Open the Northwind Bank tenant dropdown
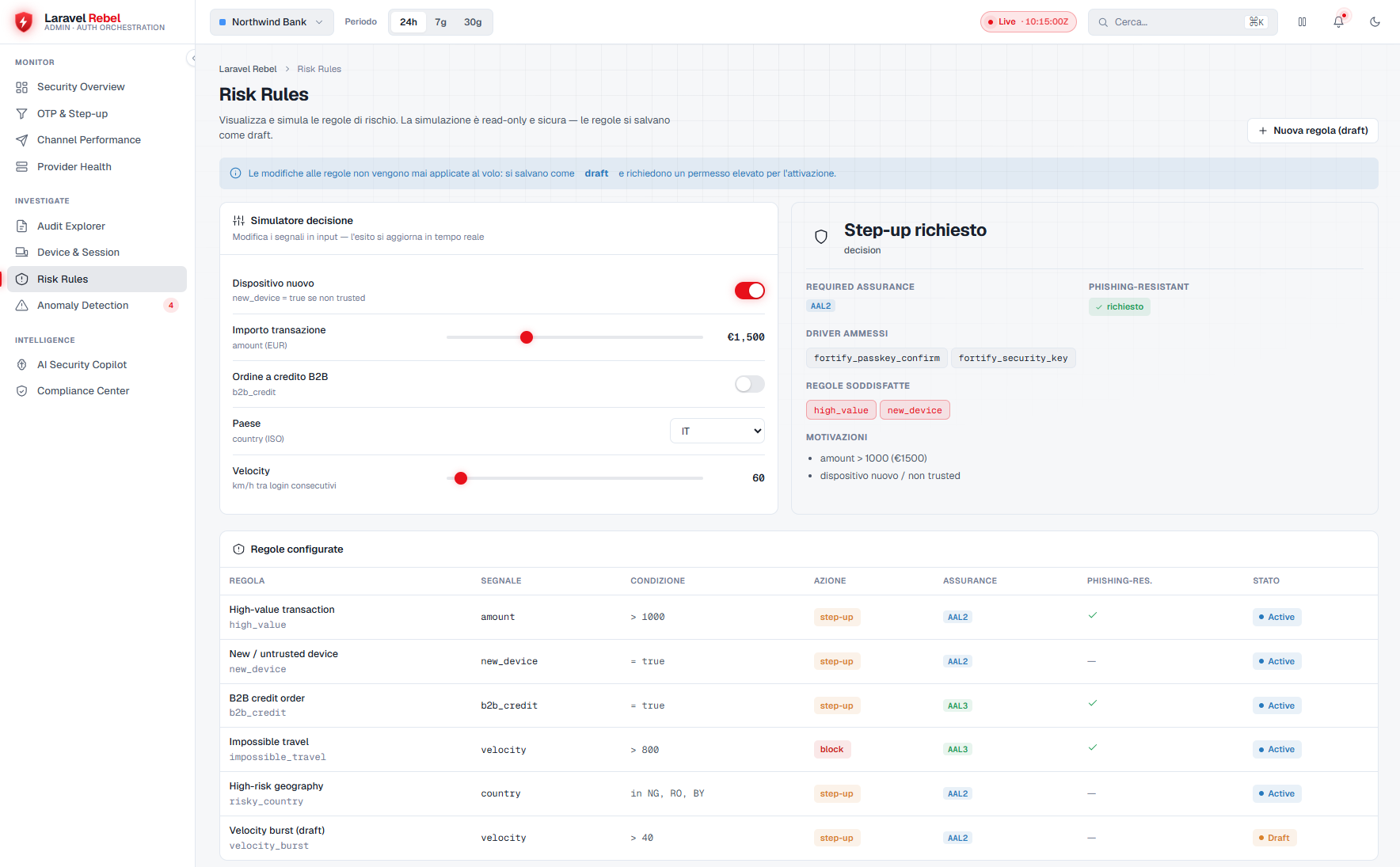 tap(272, 22)
